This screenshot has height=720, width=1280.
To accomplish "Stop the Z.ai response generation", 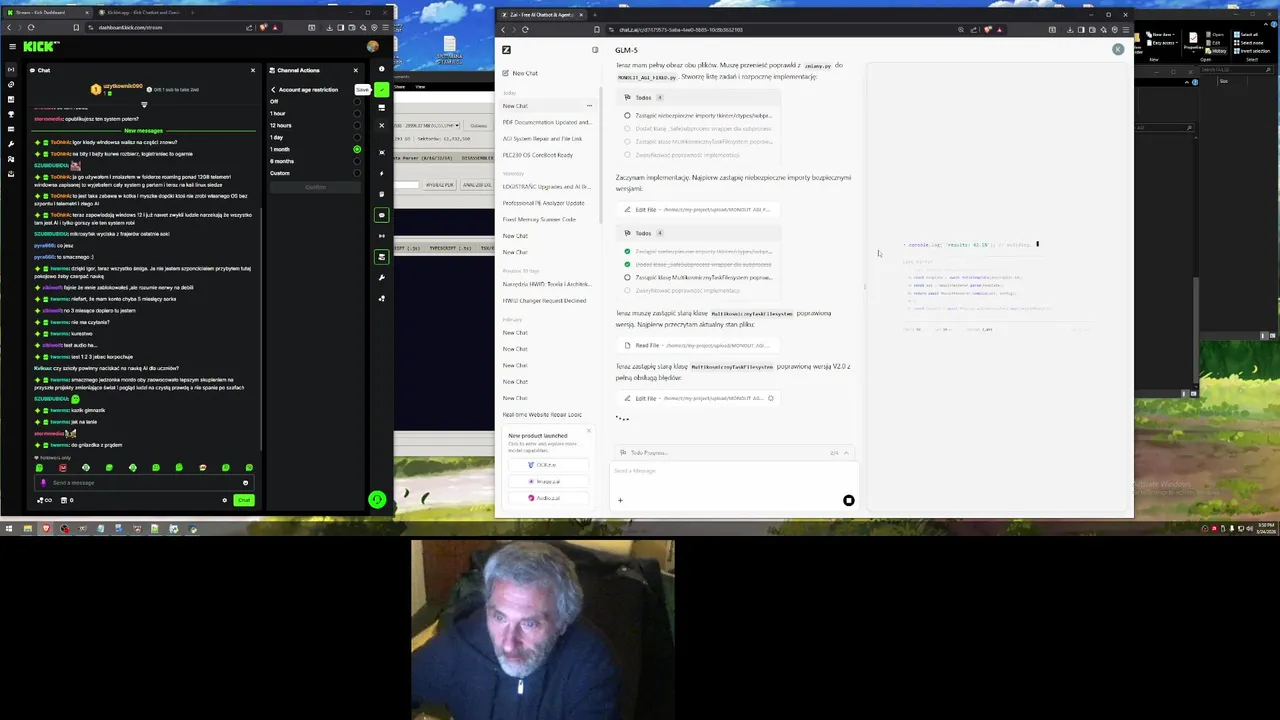I will (848, 500).
